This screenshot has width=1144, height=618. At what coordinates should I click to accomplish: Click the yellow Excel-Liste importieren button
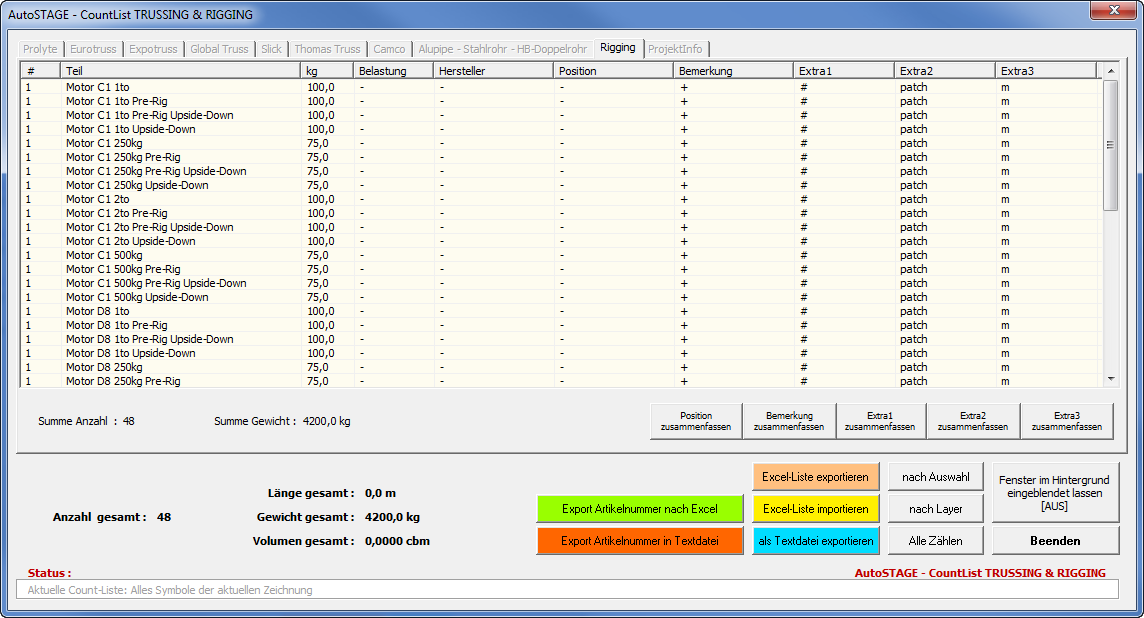815,509
